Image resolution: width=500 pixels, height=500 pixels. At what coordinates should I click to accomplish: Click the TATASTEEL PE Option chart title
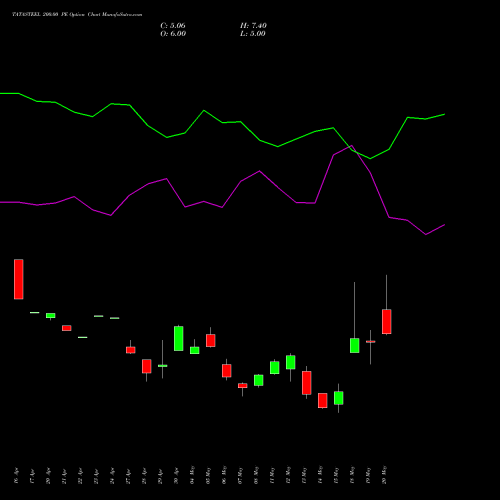coord(77,15)
